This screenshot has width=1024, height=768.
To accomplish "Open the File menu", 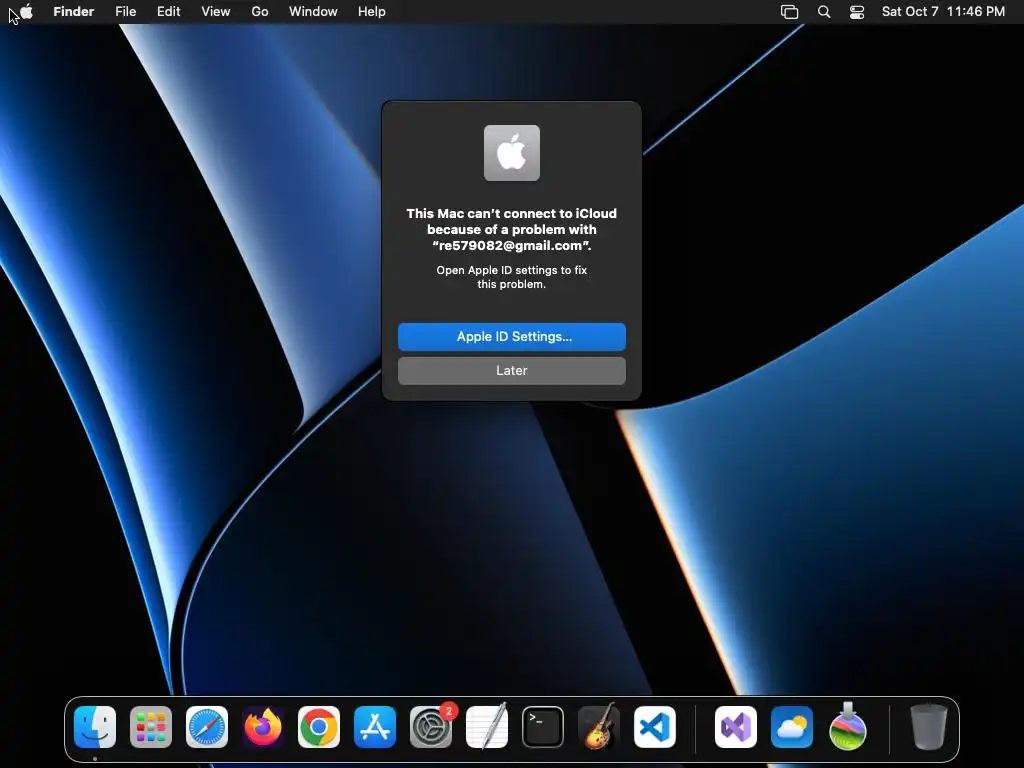I will [x=125, y=12].
